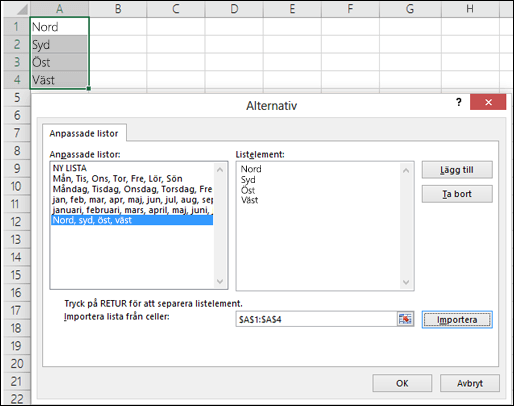Viewport: 514px width, 406px height.
Task: Select column G header
Action: coord(410,9)
